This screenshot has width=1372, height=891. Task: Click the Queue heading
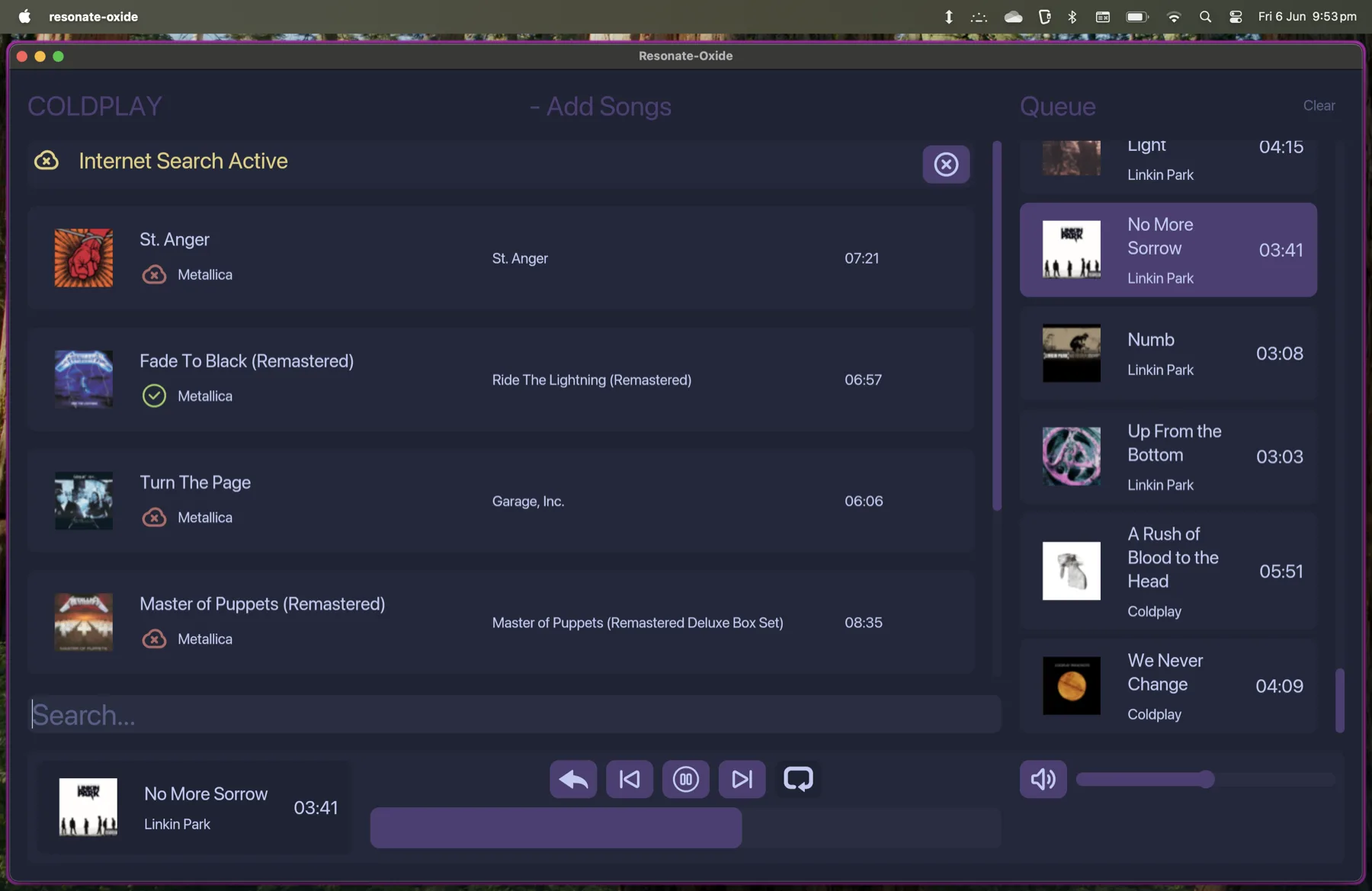tap(1058, 107)
